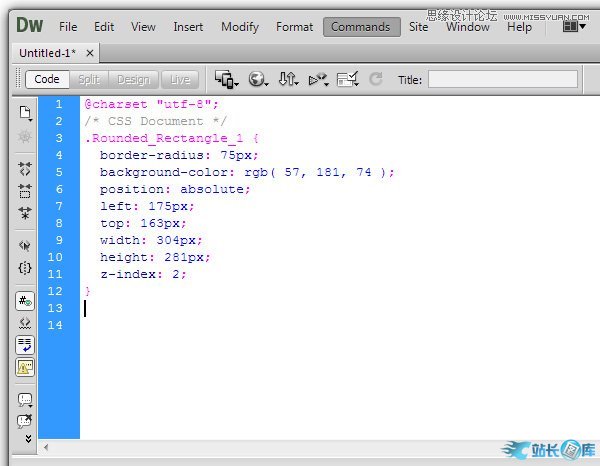This screenshot has width=600, height=466.
Task: Click the Open Documents icon in coding toolbar
Action: coord(25,112)
